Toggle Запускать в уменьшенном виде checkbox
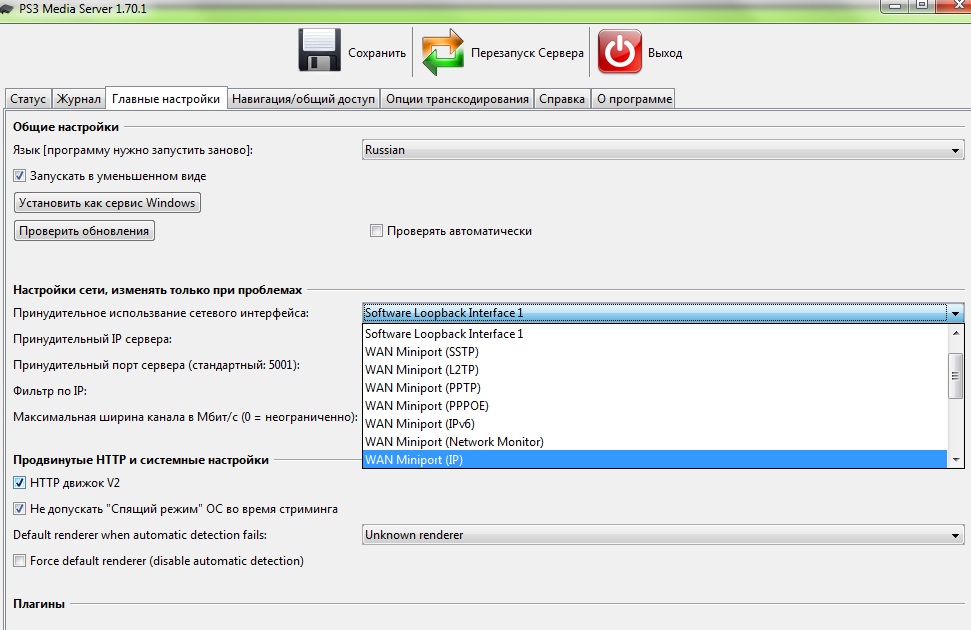This screenshot has height=630, width=971. click(x=20, y=176)
